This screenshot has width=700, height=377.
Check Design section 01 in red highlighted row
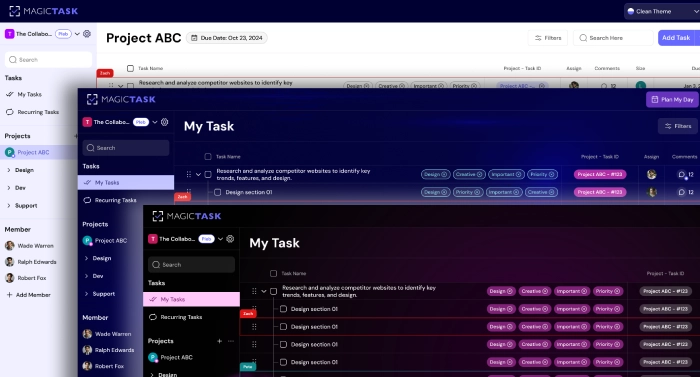point(283,327)
